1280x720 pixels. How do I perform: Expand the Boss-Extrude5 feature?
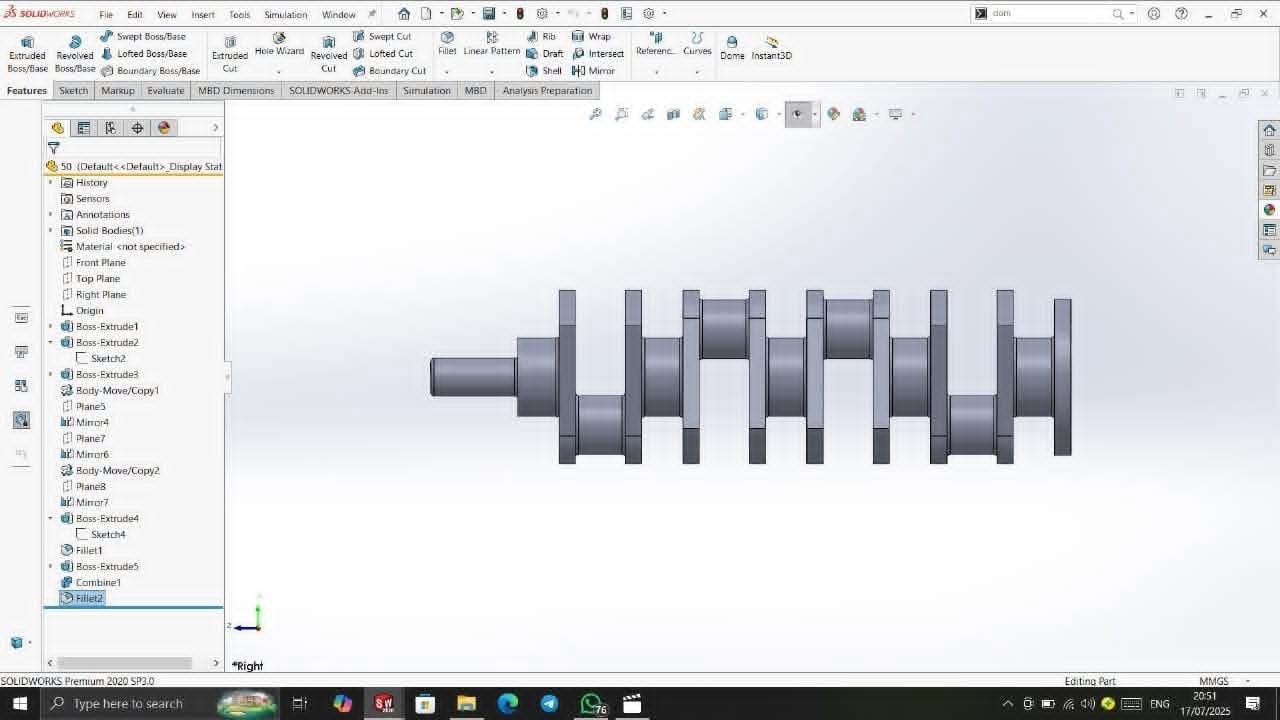point(51,566)
